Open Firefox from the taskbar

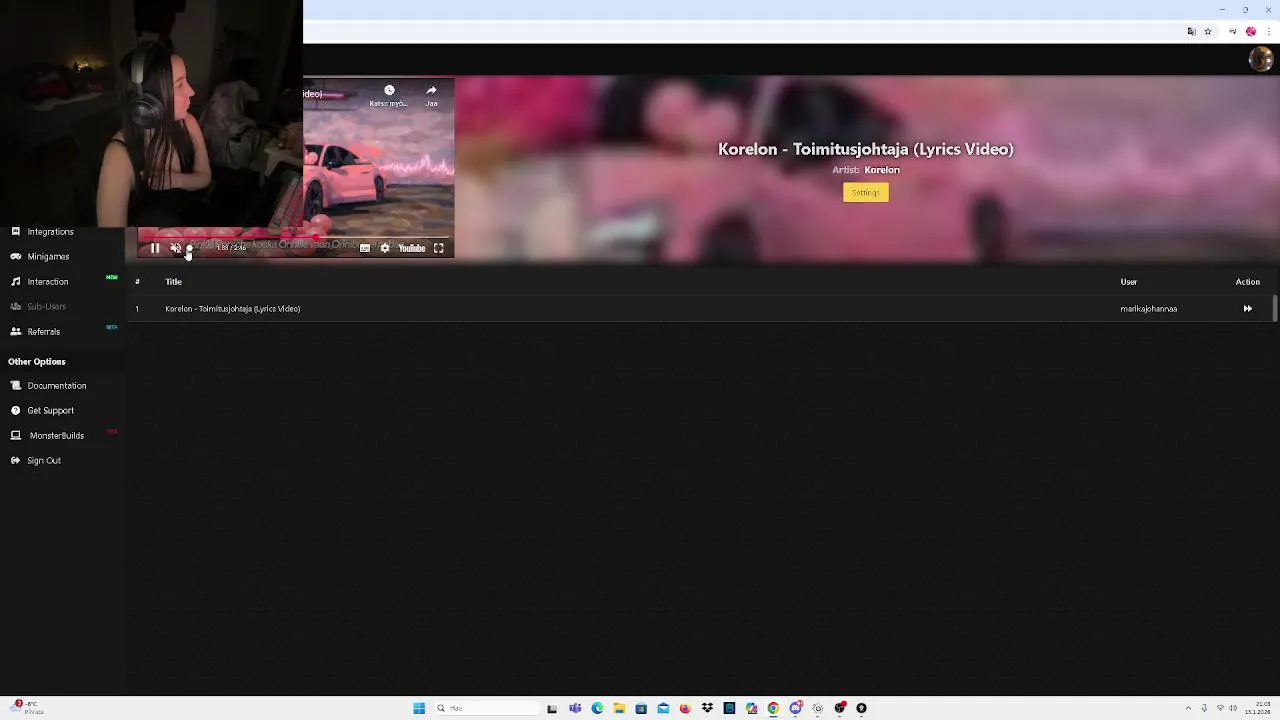point(685,708)
